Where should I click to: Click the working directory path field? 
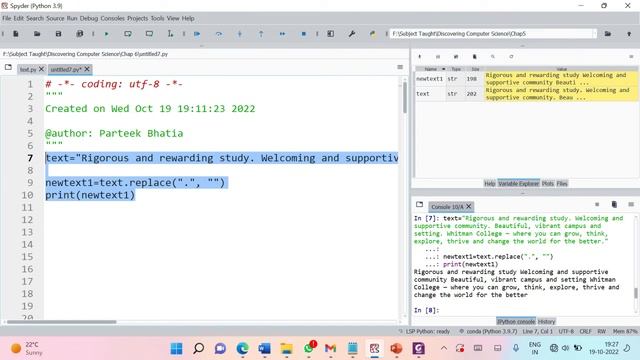pos(491,34)
